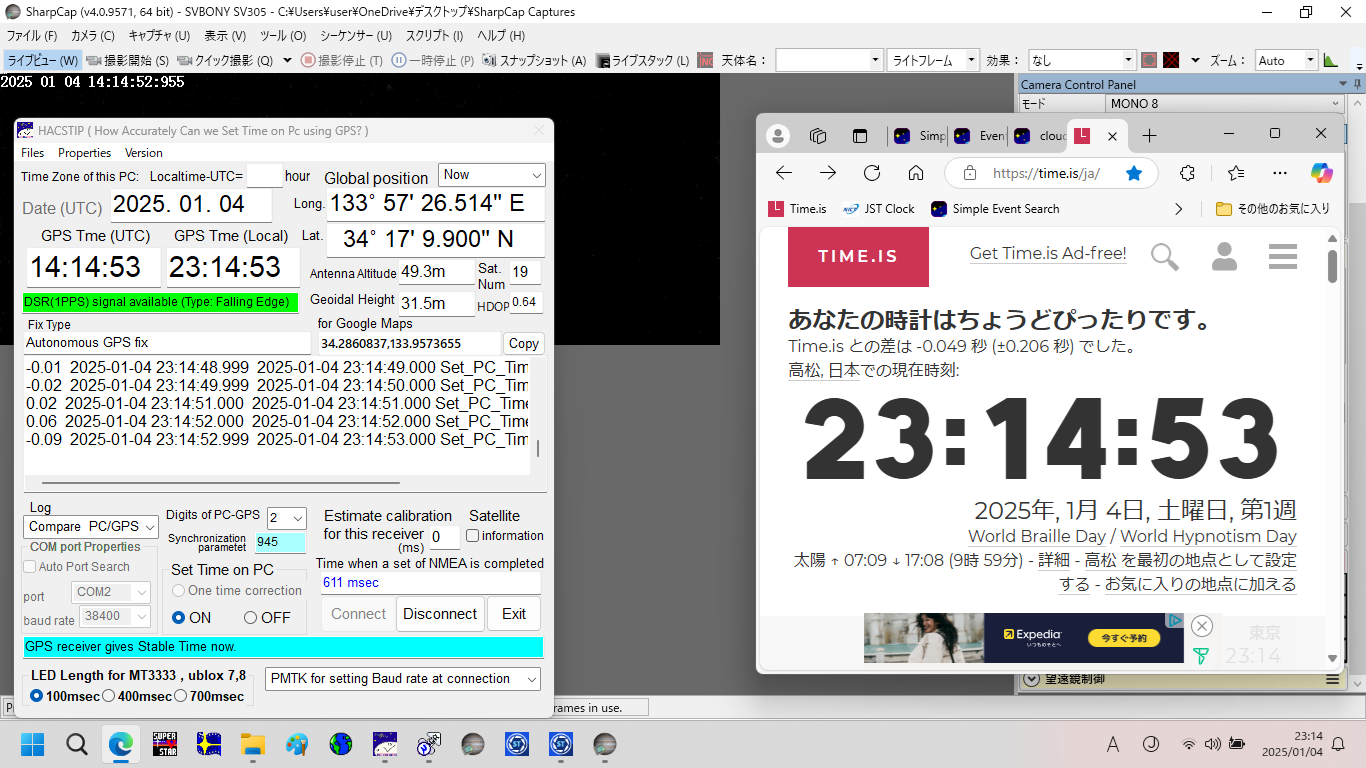Viewport: 1366px width, 768px height.
Task: Click the Copilot icon in Edge
Action: click(1322, 173)
